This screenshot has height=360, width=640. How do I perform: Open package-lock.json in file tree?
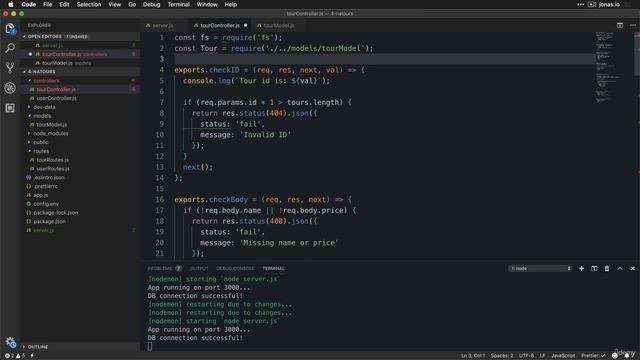point(56,213)
